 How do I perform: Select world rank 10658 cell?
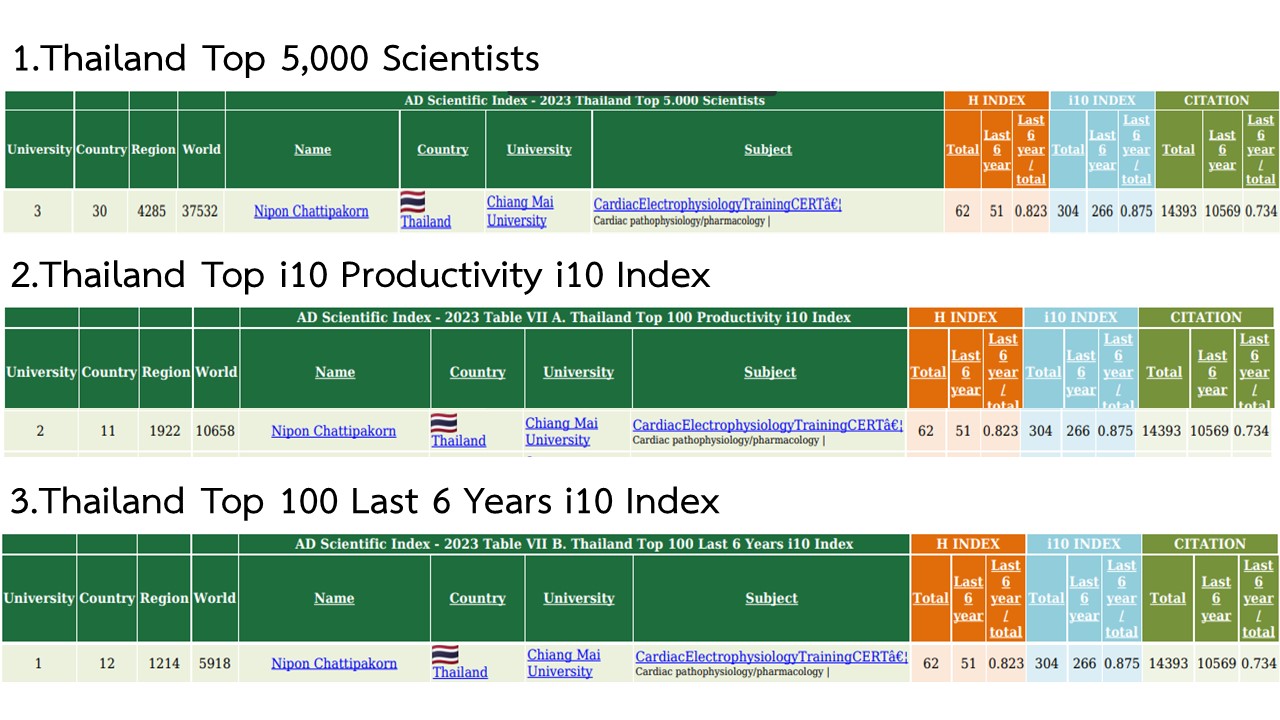216,431
